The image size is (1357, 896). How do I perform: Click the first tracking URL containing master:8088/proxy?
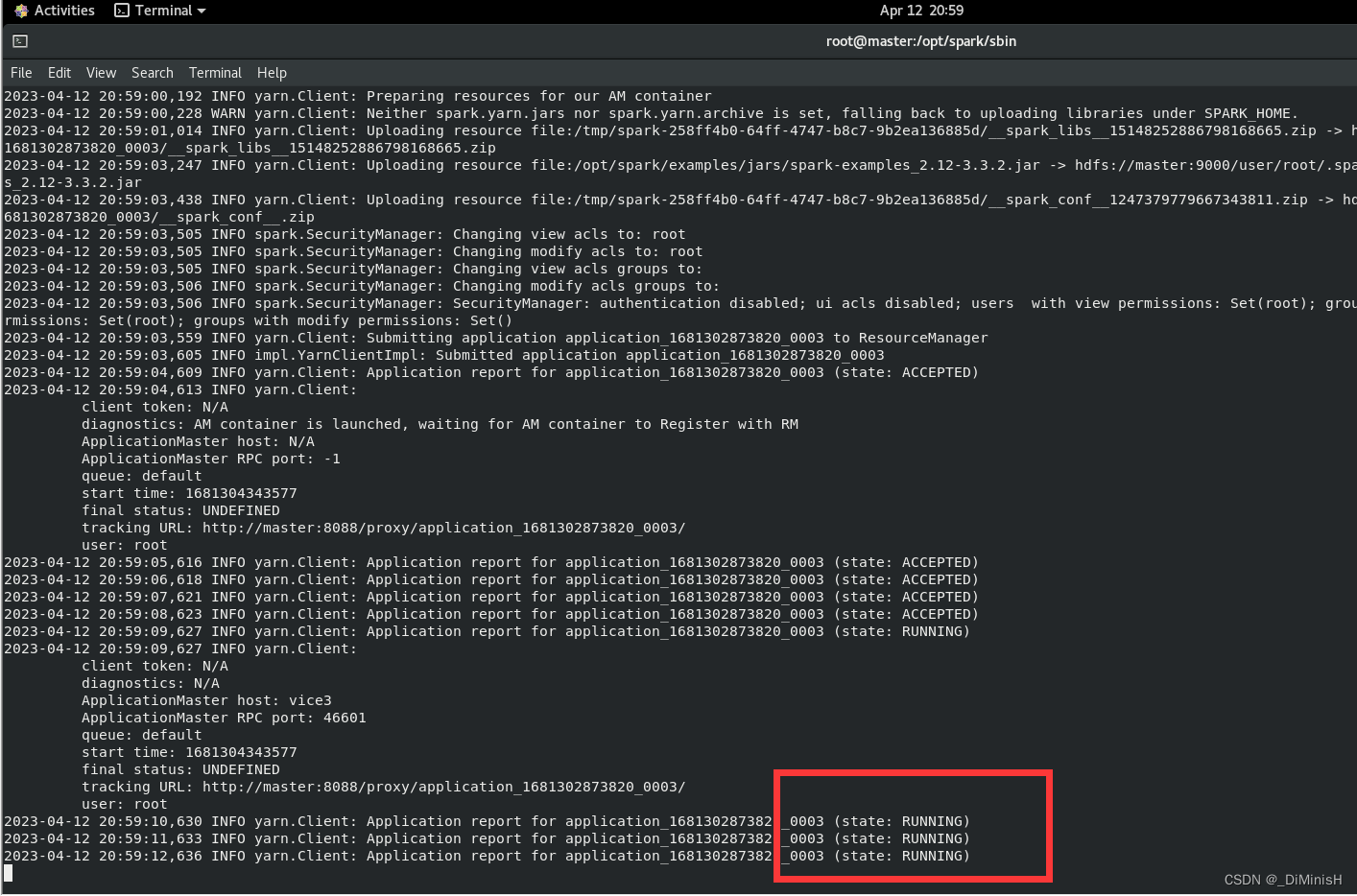coord(443,528)
